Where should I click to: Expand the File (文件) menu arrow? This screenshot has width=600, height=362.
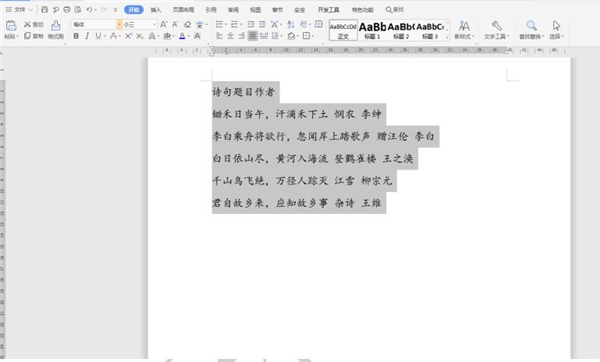pyautogui.click(x=31, y=10)
